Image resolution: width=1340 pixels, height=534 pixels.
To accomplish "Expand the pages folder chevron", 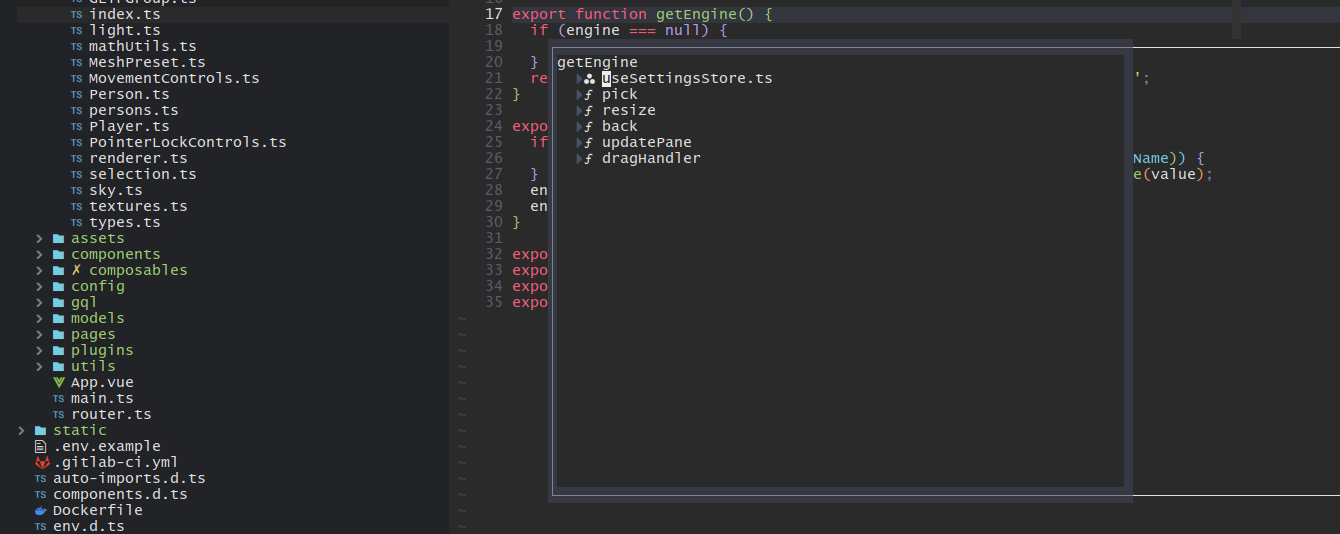I will pos(40,335).
